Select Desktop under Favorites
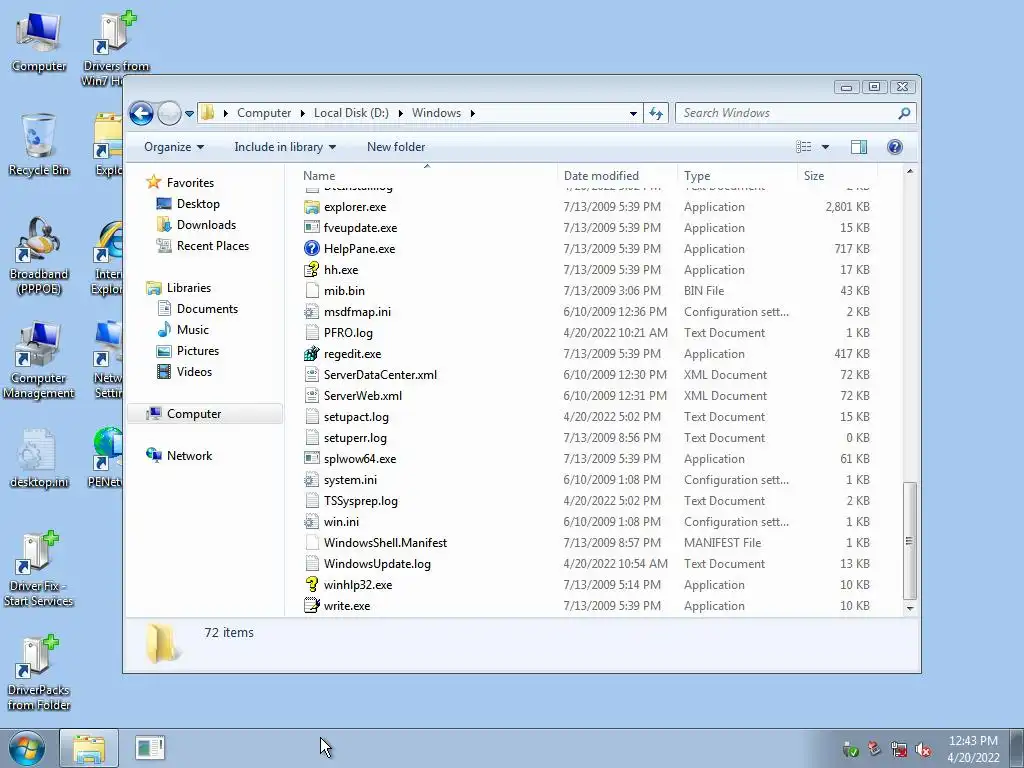Viewport: 1024px width, 768px height. coord(198,204)
